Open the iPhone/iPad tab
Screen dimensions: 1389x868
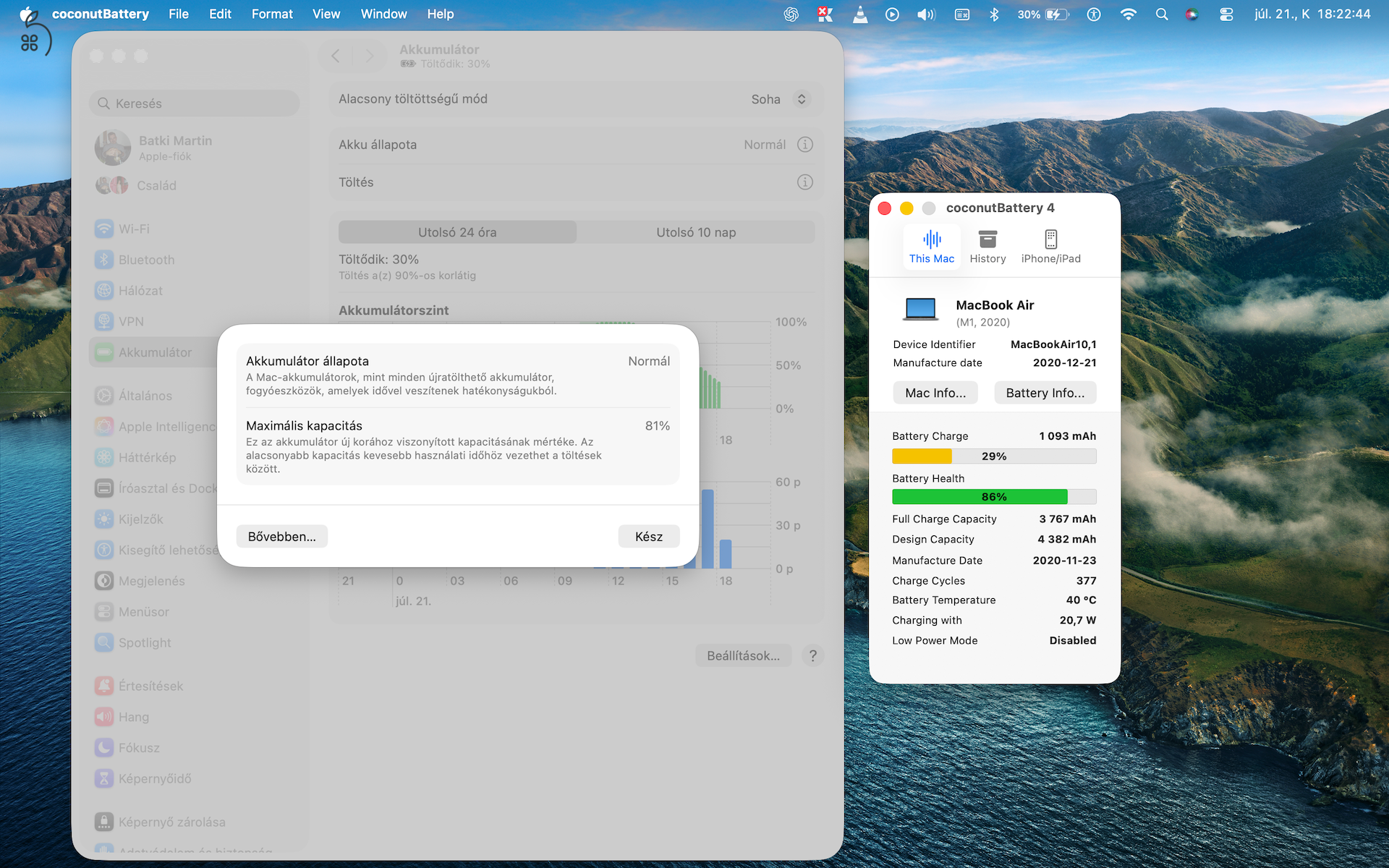1050,247
